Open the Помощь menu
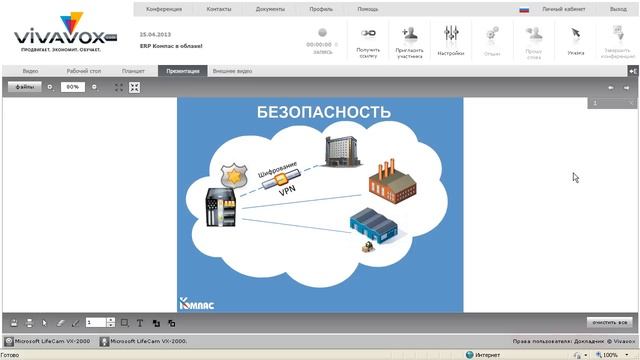 368,9
